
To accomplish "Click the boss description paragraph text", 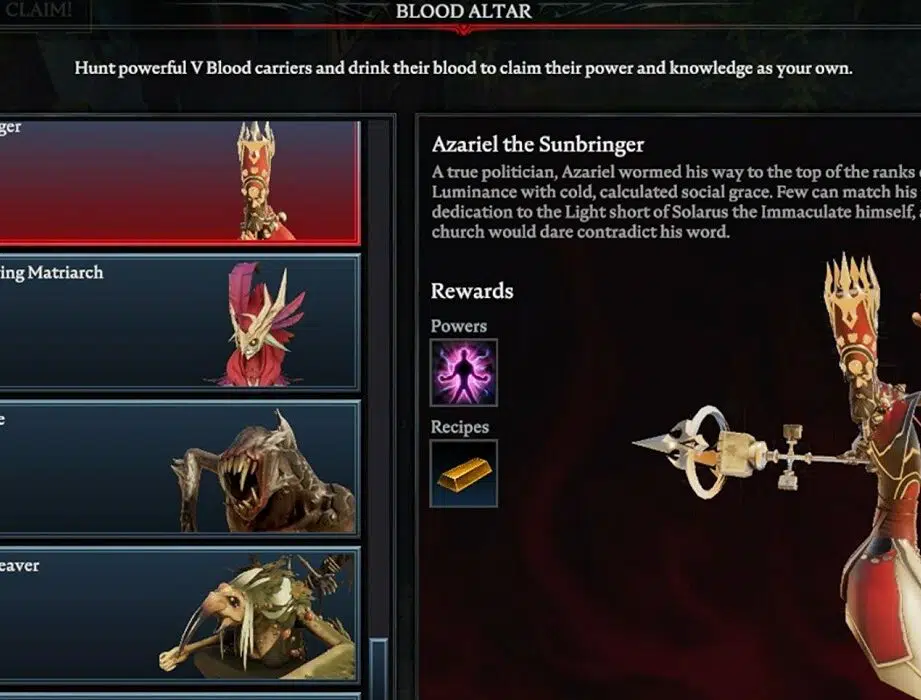I will 675,201.
